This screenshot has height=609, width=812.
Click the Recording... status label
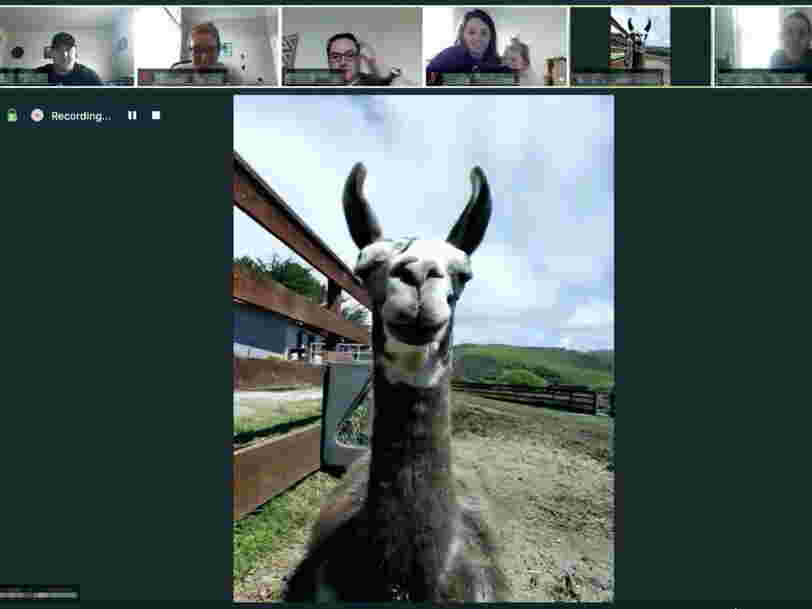click(x=81, y=116)
